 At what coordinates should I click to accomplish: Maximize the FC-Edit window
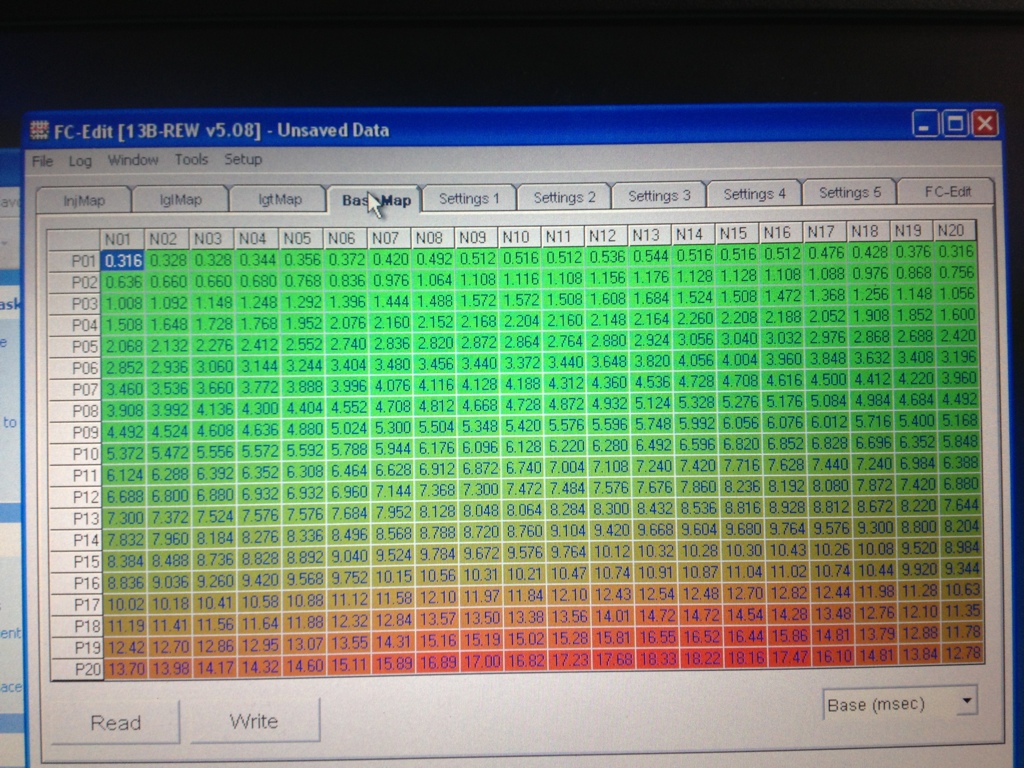pos(955,123)
